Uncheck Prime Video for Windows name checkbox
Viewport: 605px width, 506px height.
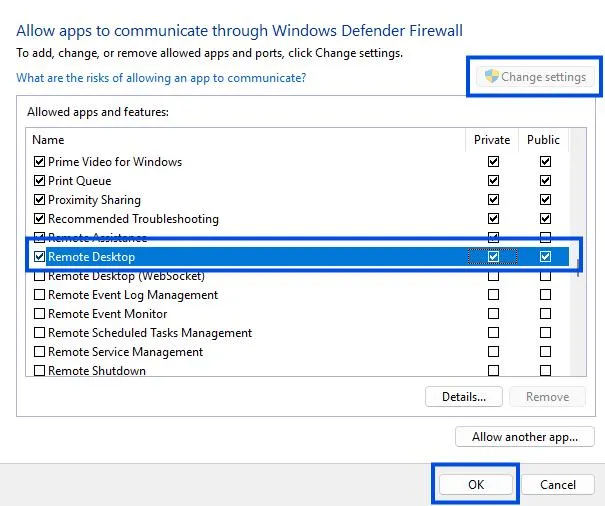pyautogui.click(x=39, y=161)
